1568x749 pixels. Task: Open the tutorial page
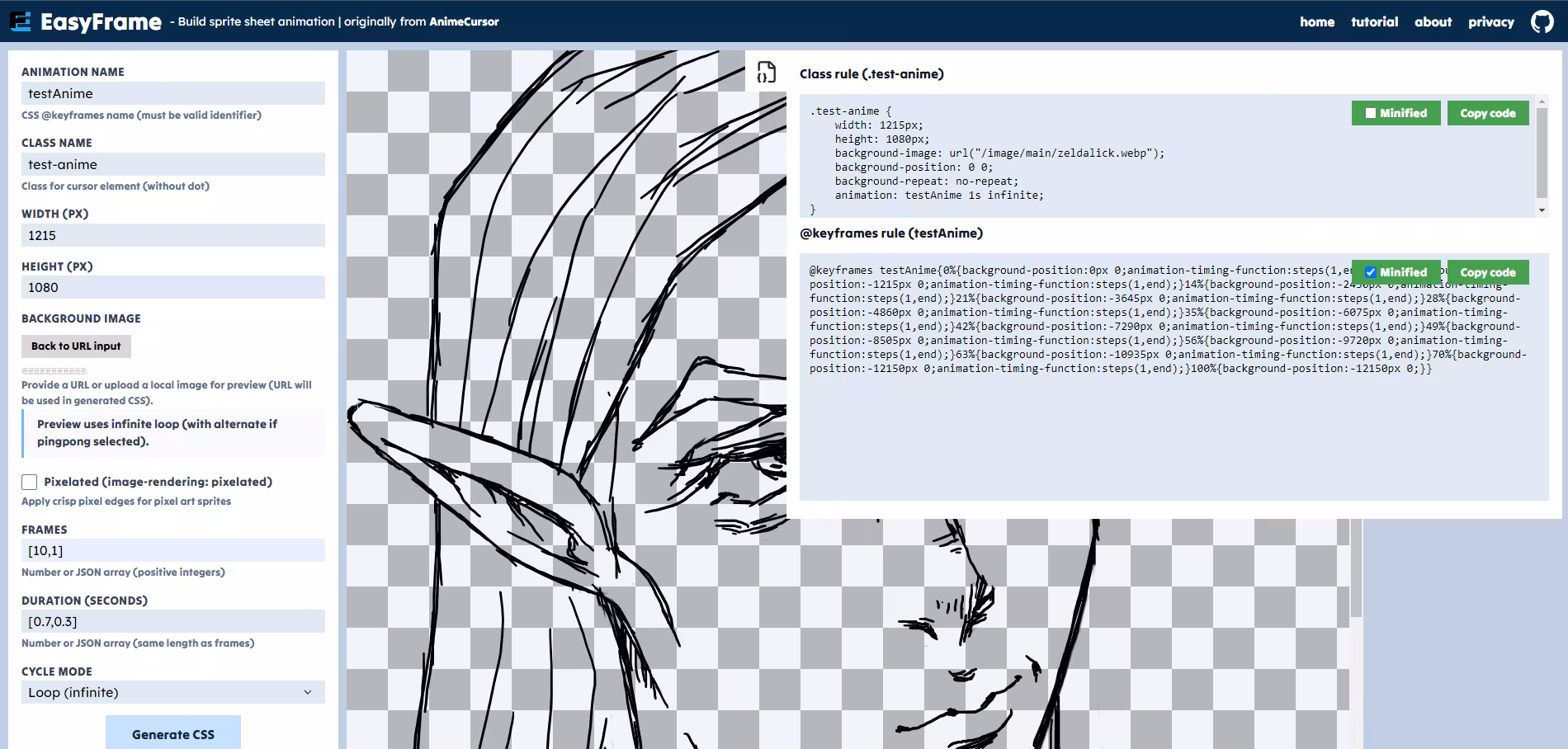[x=1374, y=22]
